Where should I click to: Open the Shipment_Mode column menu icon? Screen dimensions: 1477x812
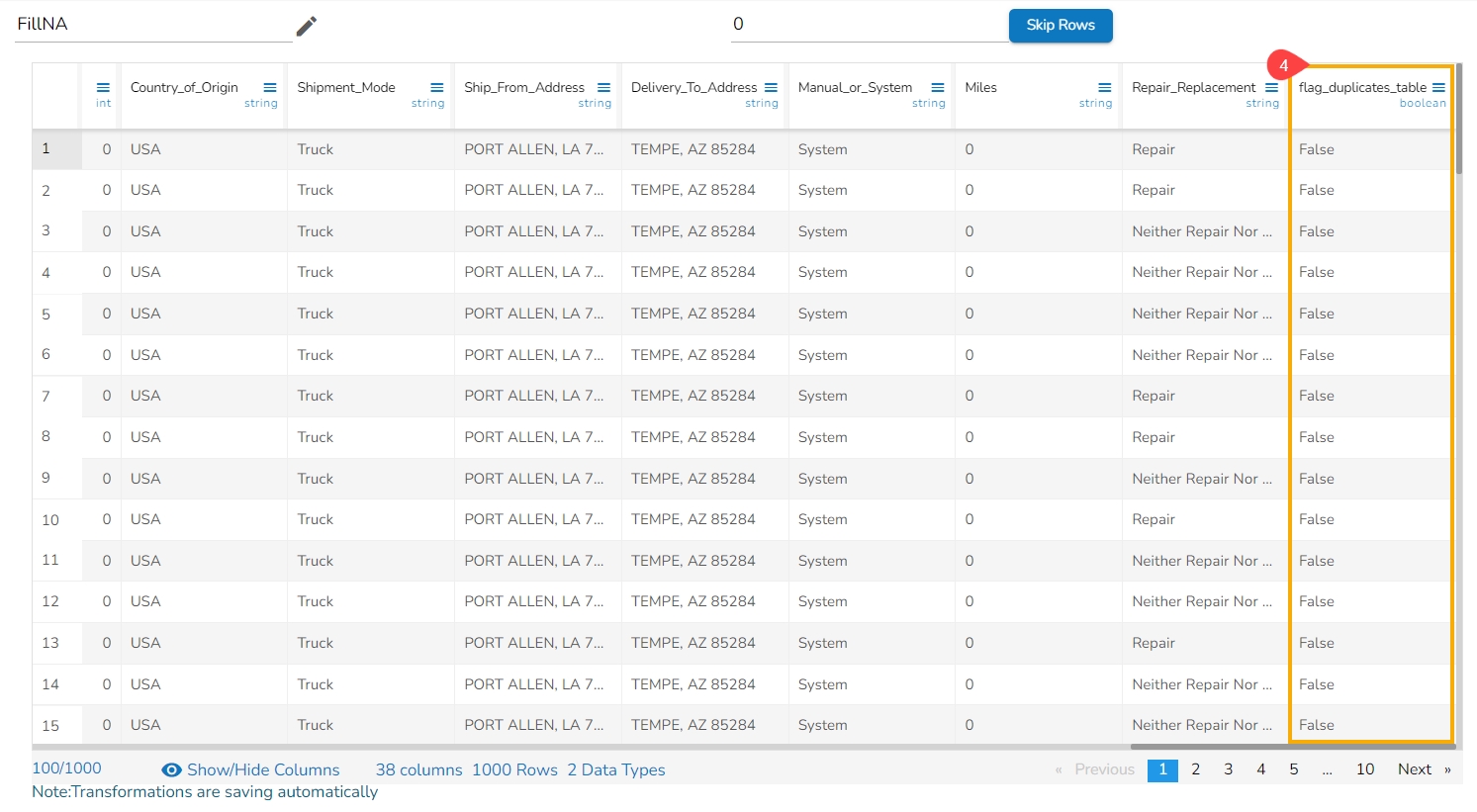437,88
